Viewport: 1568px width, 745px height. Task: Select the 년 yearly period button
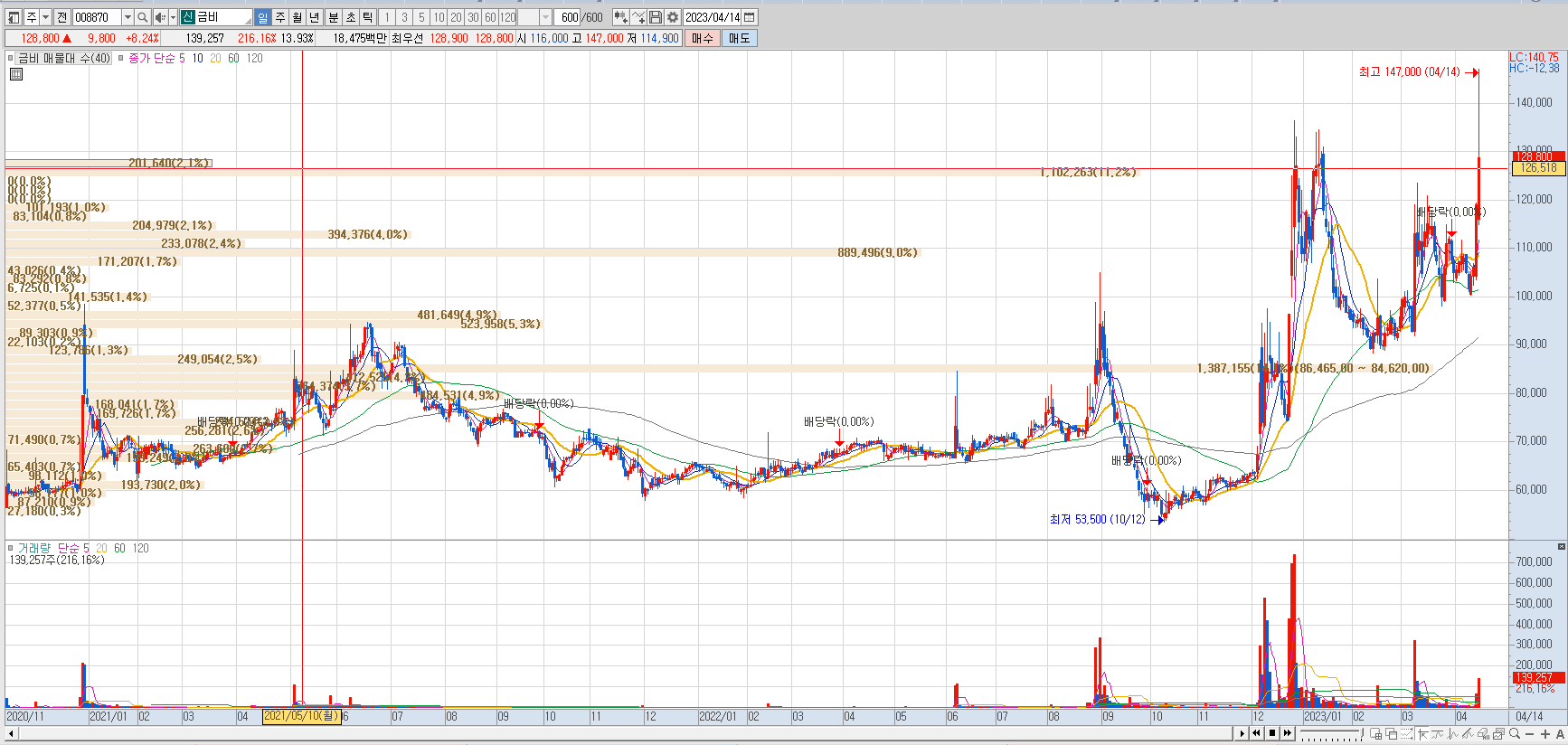[x=314, y=17]
